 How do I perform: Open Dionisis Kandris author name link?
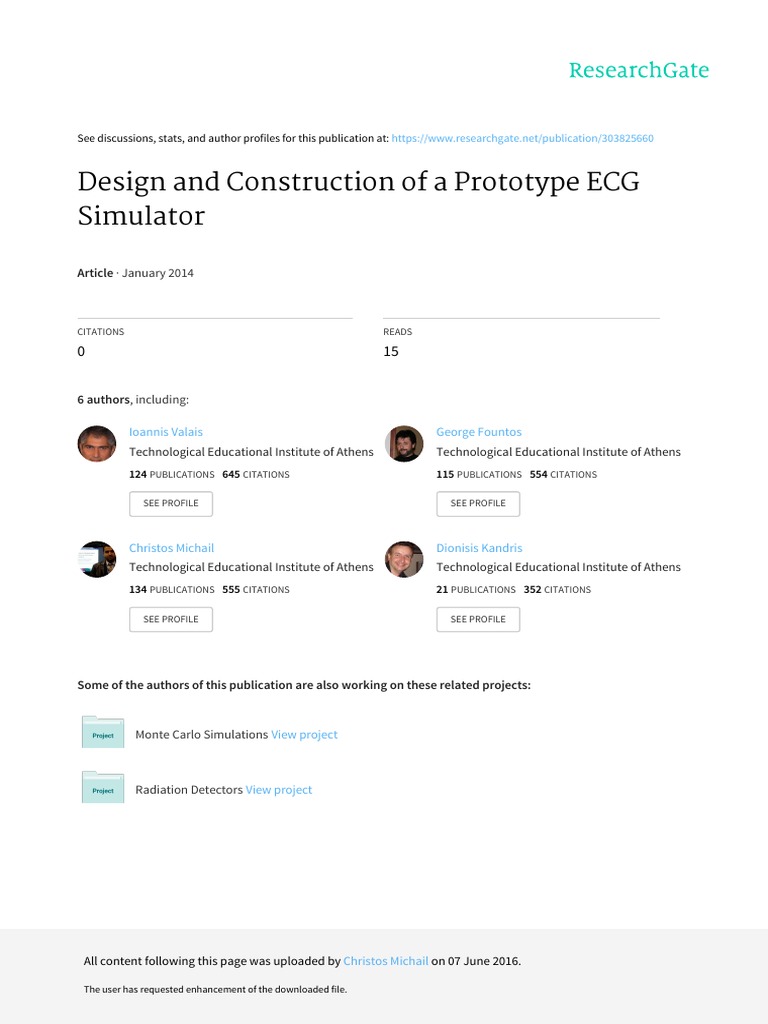pyautogui.click(x=479, y=548)
